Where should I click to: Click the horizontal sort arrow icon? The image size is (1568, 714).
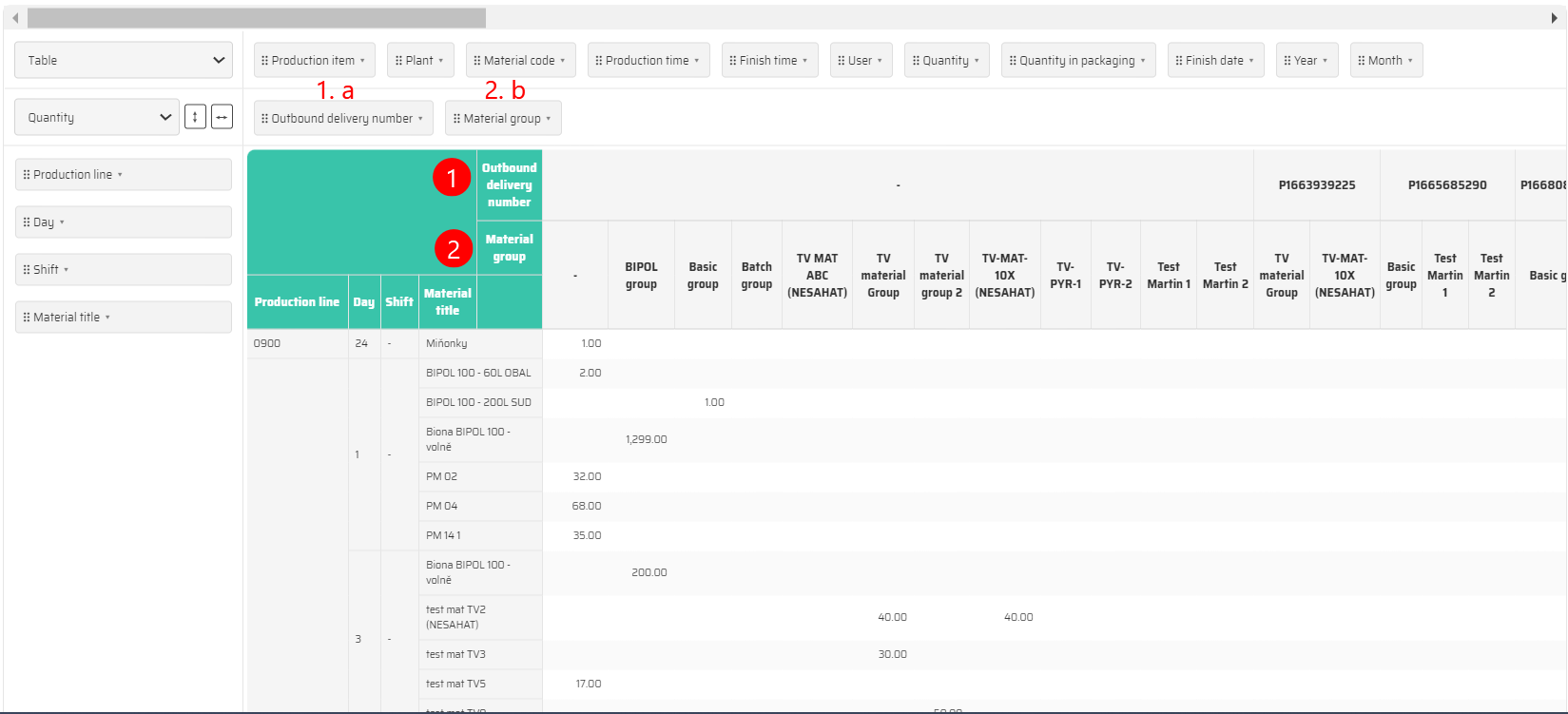tap(222, 117)
